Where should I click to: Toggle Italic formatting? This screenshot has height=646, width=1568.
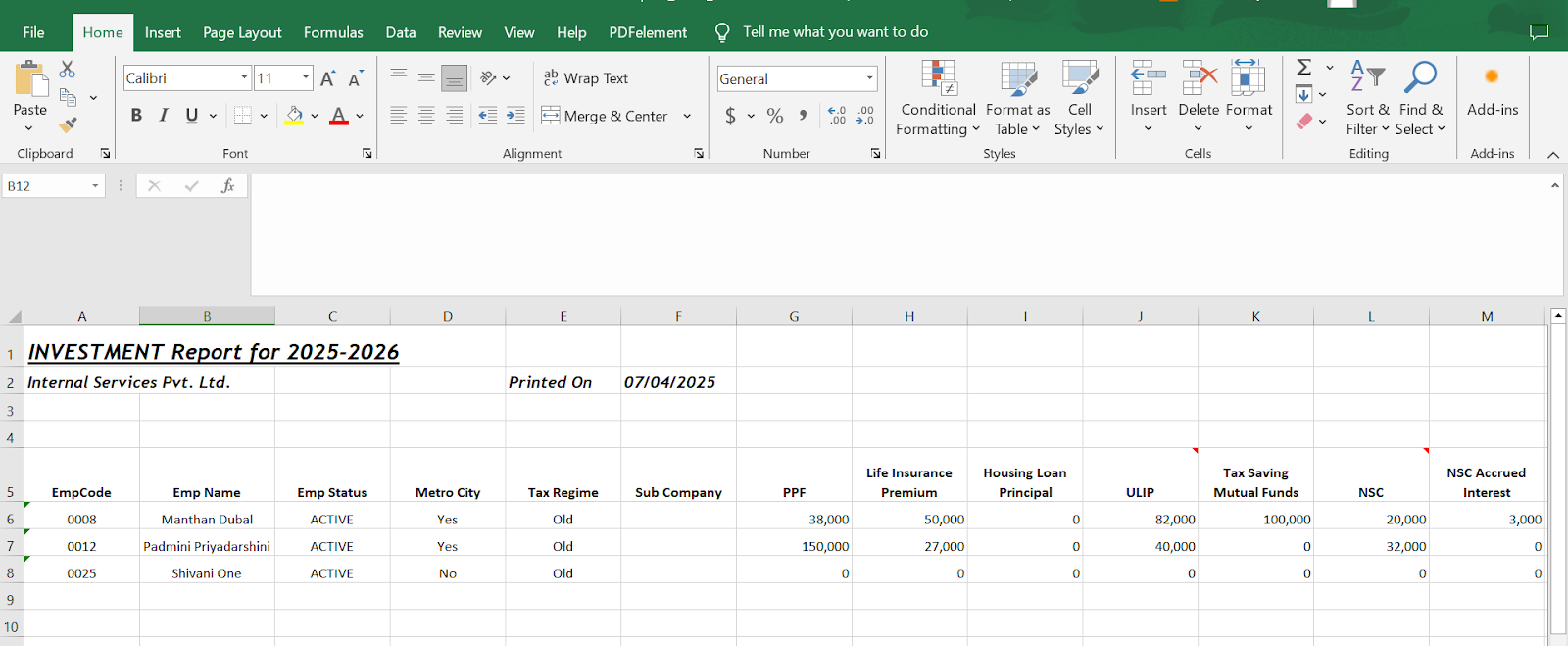164,116
